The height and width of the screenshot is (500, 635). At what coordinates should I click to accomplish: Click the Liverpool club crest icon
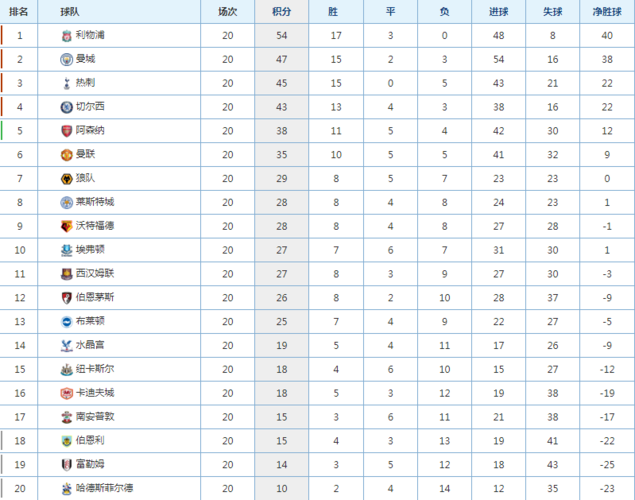click(x=66, y=36)
